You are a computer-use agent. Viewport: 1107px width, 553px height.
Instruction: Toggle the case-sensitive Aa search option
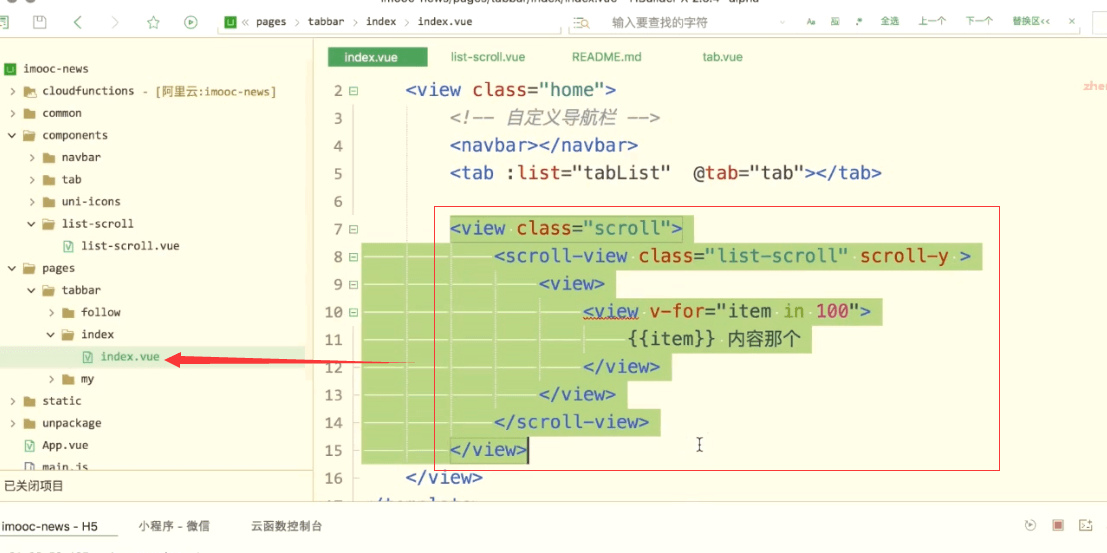tap(811, 22)
